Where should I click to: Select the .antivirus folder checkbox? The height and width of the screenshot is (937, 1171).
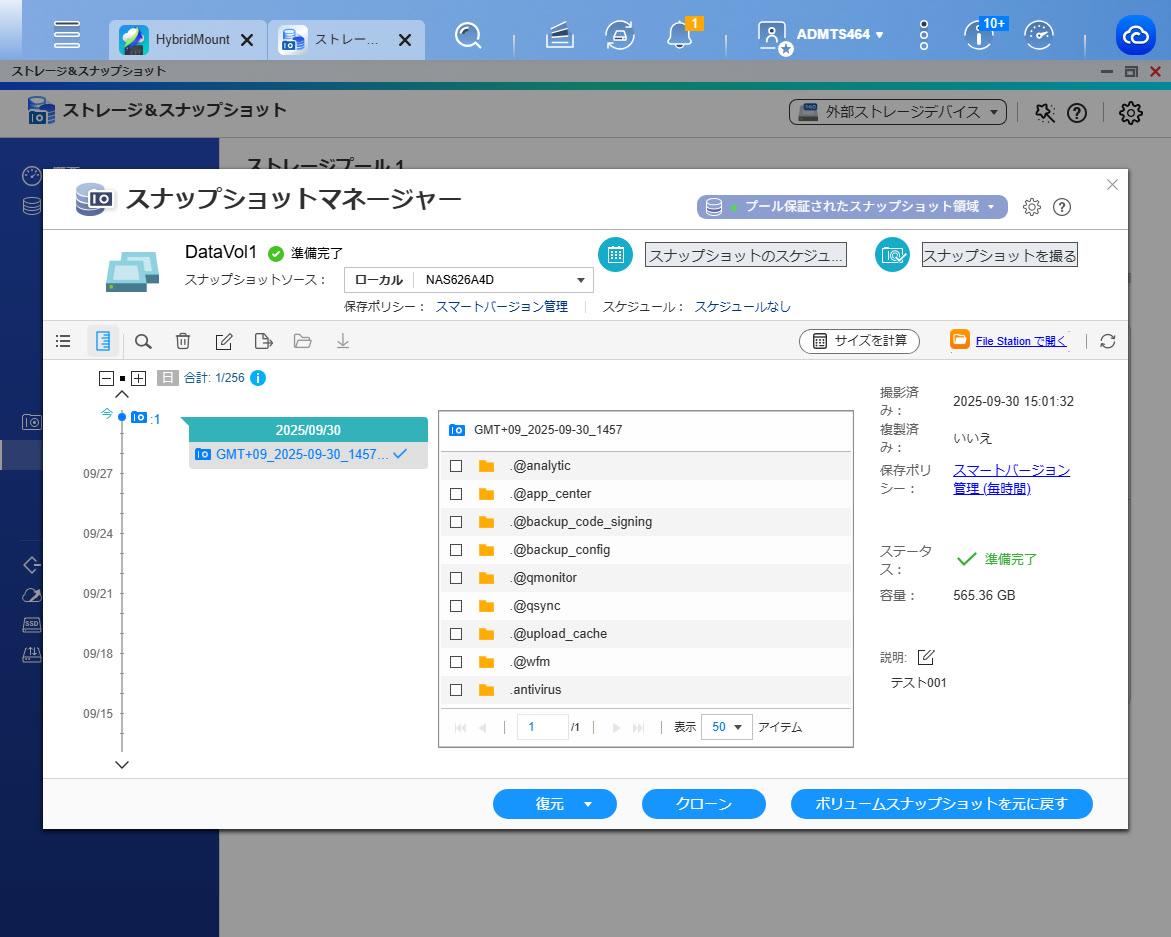click(x=456, y=690)
